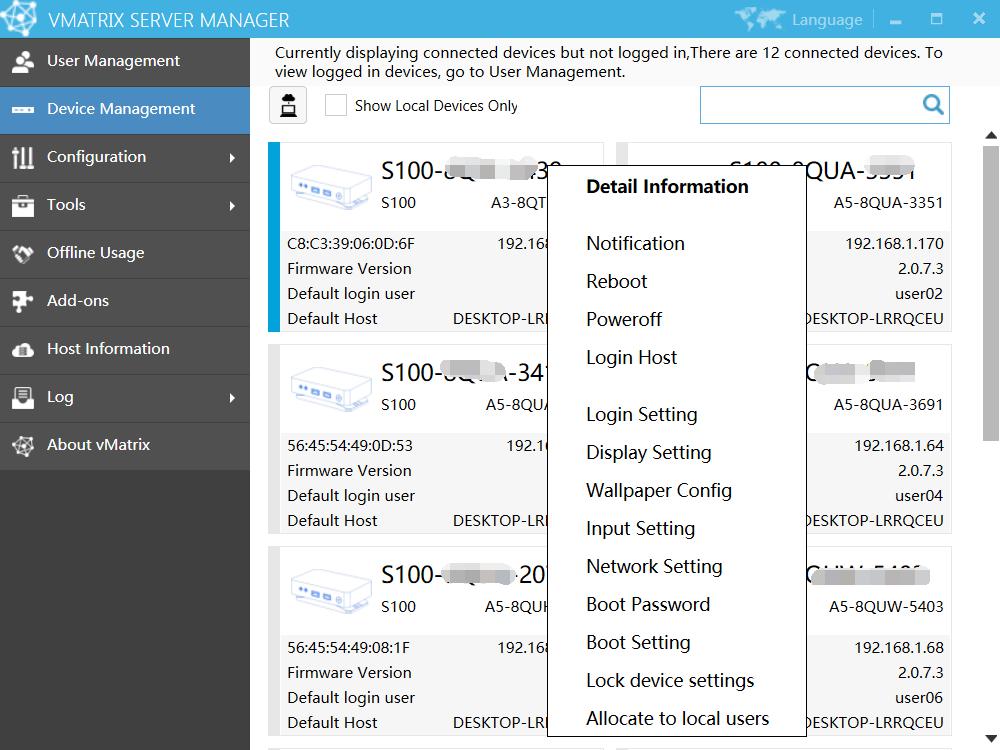Maximize the vMatrix Server Manager window

(x=936, y=19)
